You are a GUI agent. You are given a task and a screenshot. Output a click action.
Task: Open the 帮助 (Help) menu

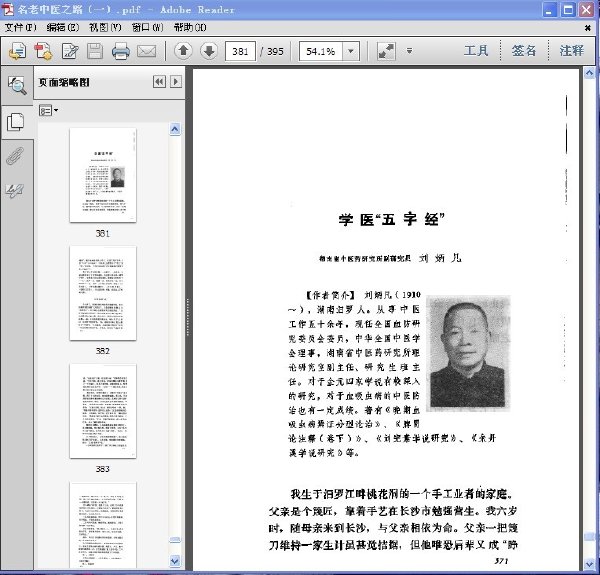[190, 28]
